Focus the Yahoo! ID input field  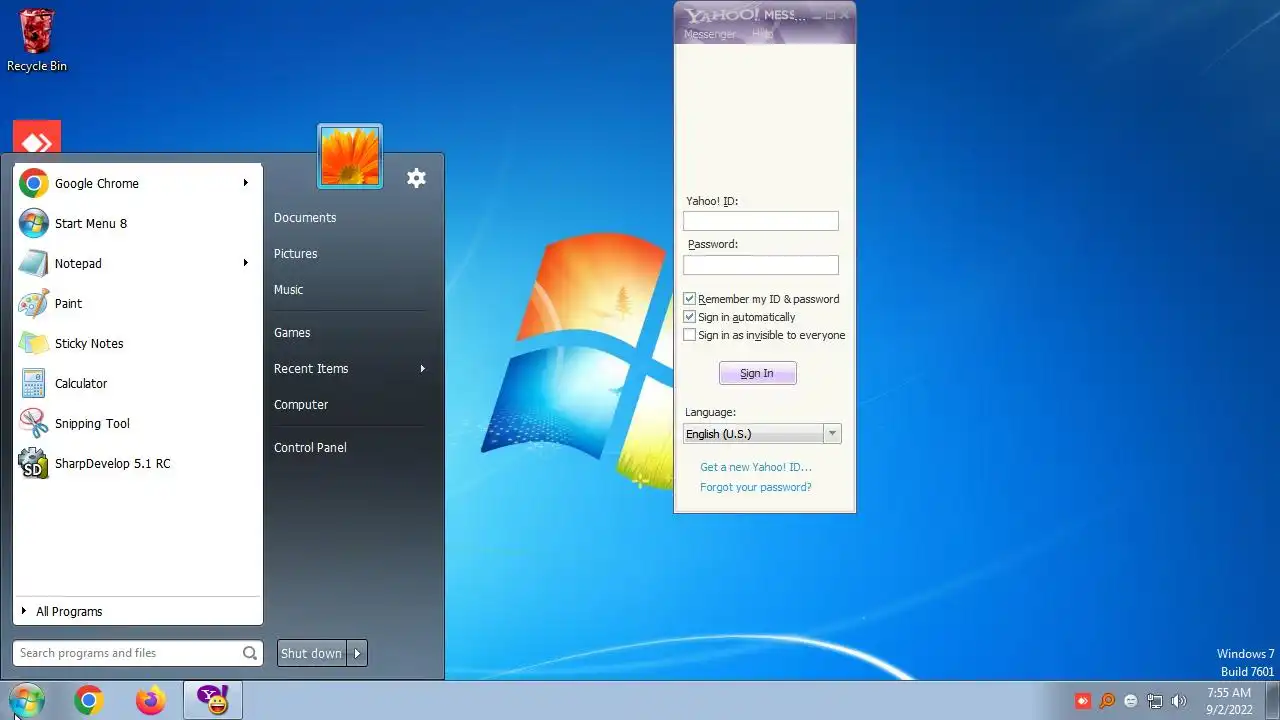tap(761, 221)
